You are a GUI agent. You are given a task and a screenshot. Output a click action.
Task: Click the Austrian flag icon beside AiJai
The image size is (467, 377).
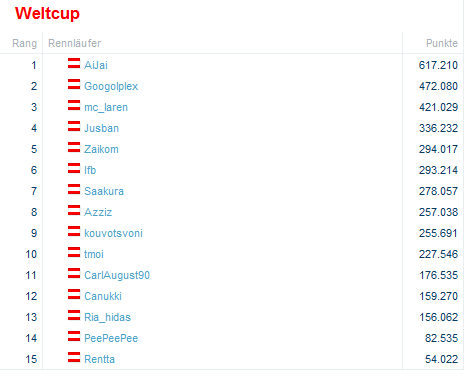[x=74, y=63]
